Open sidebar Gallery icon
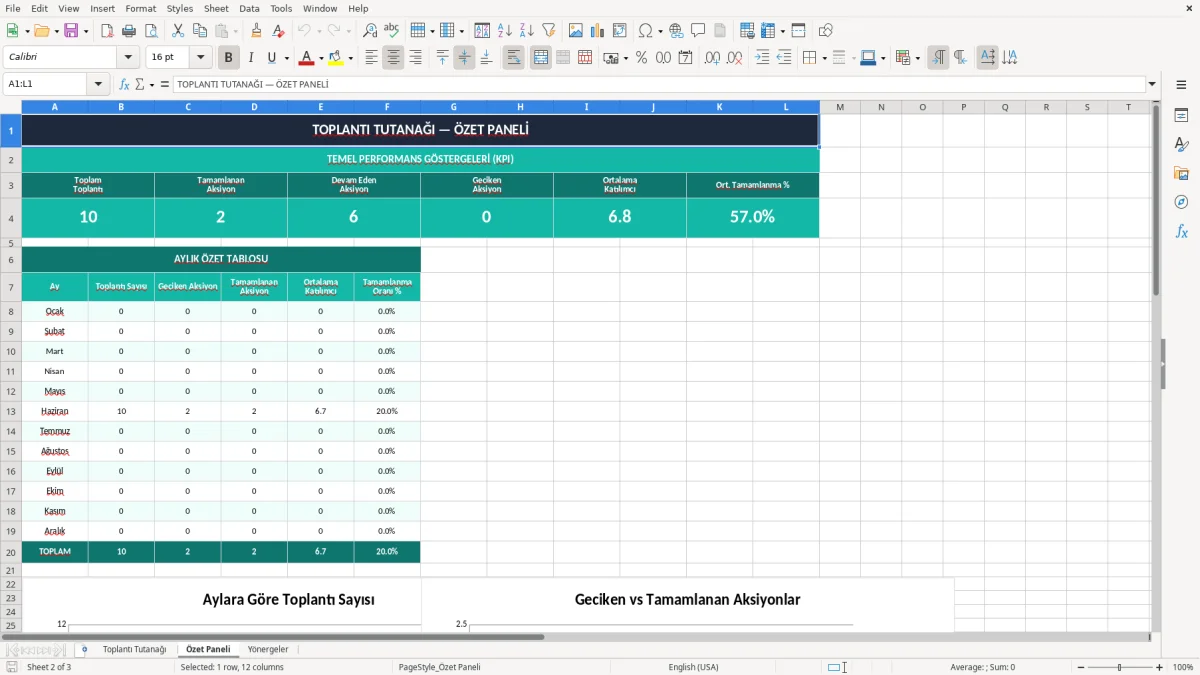Image resolution: width=1200 pixels, height=675 pixels. tap(1181, 173)
